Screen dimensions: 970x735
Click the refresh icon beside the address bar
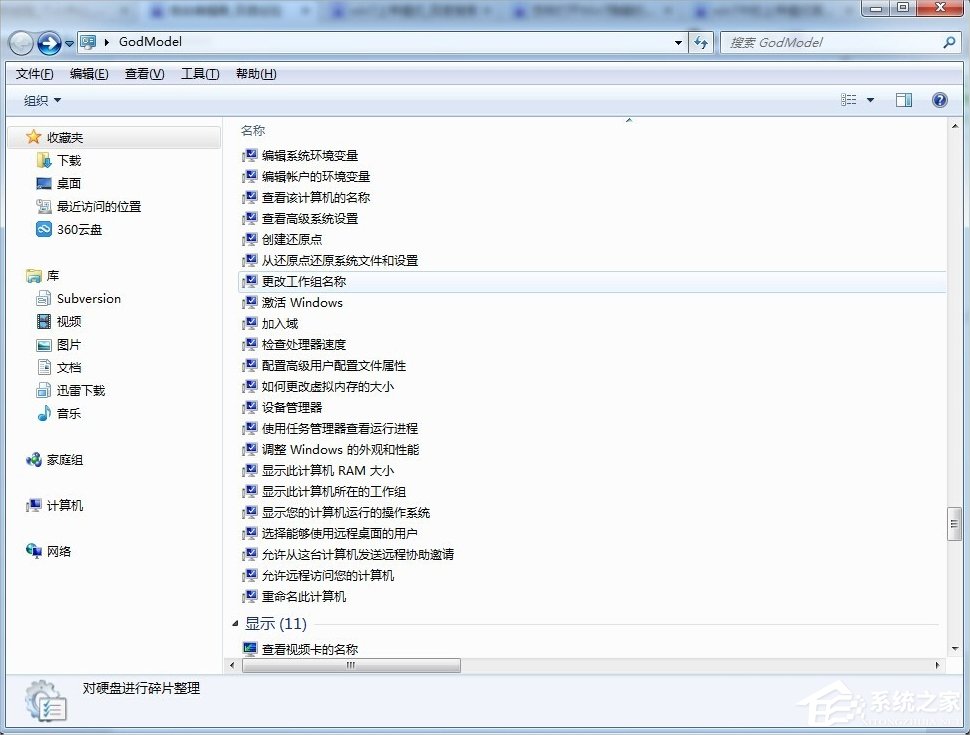701,41
